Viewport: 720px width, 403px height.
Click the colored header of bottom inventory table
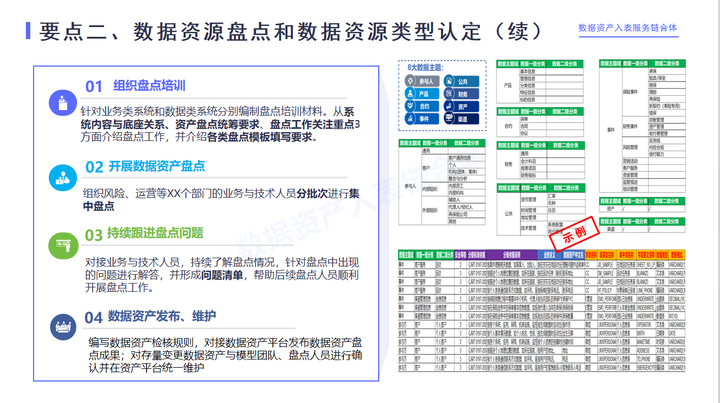click(x=541, y=255)
